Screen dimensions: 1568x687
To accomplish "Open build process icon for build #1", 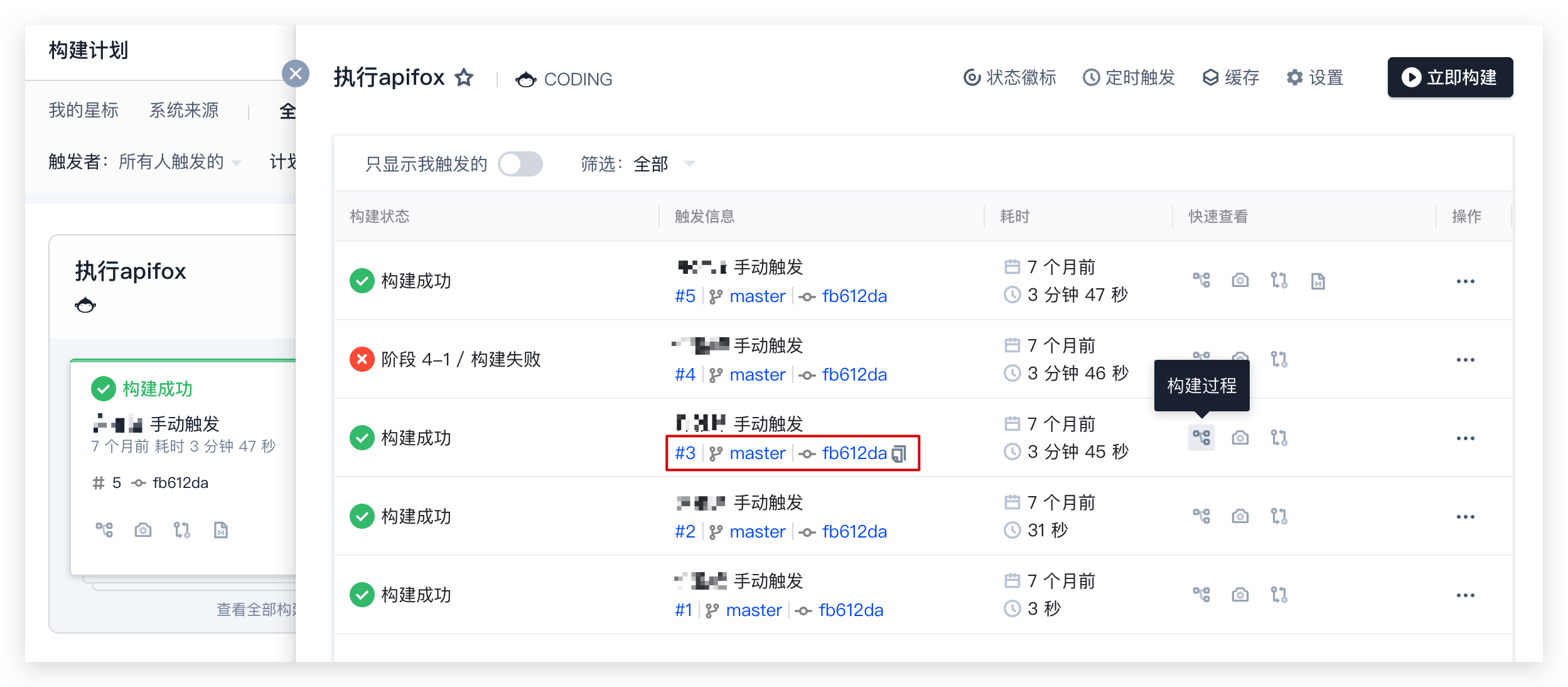I will tap(1201, 594).
